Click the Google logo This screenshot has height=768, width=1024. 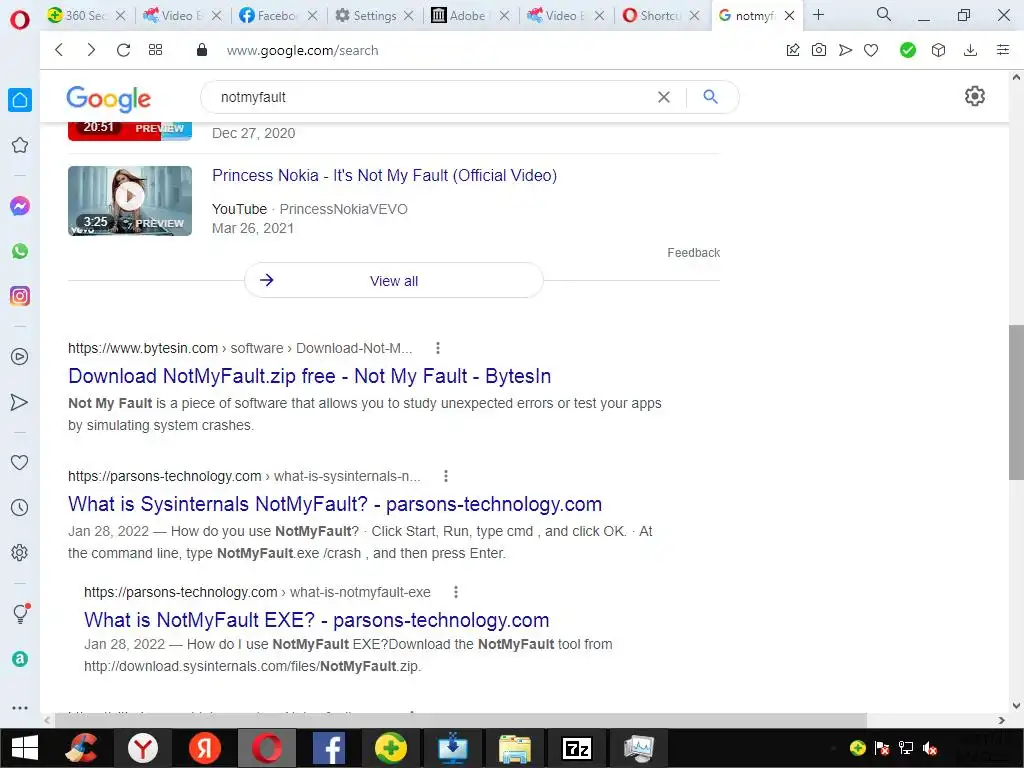point(108,99)
